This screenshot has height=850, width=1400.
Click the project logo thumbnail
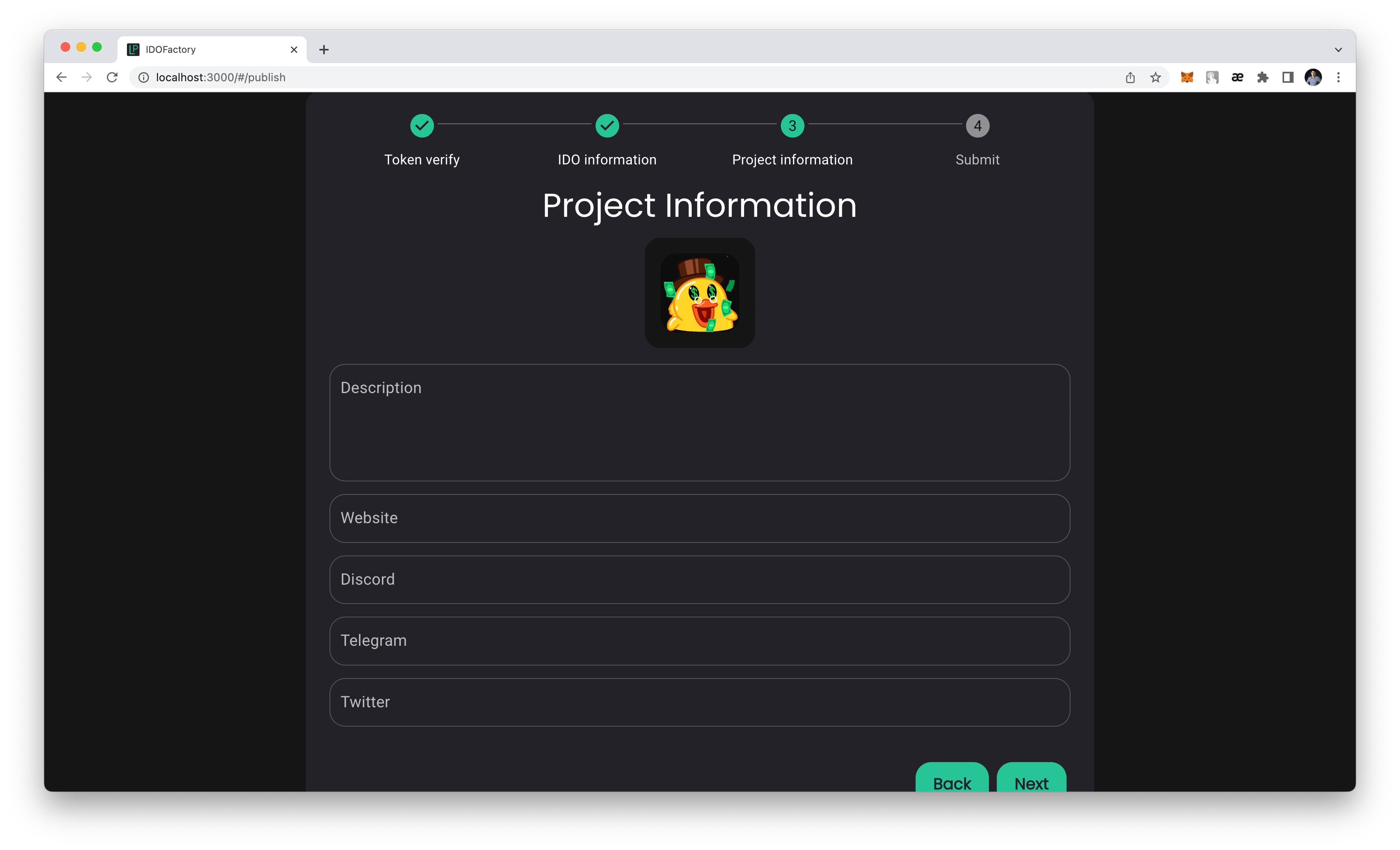[x=700, y=292]
